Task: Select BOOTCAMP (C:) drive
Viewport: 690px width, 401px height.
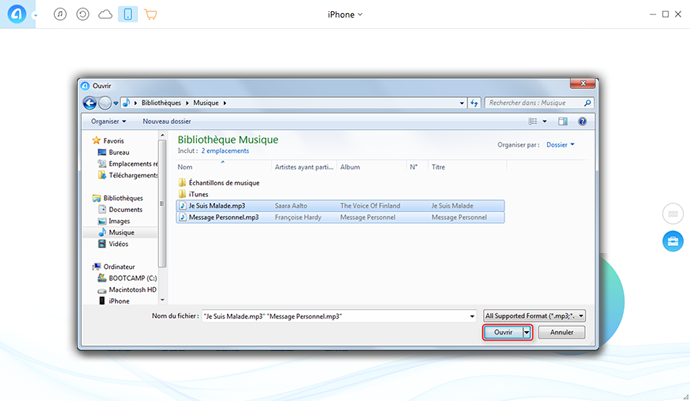Action: [127, 278]
